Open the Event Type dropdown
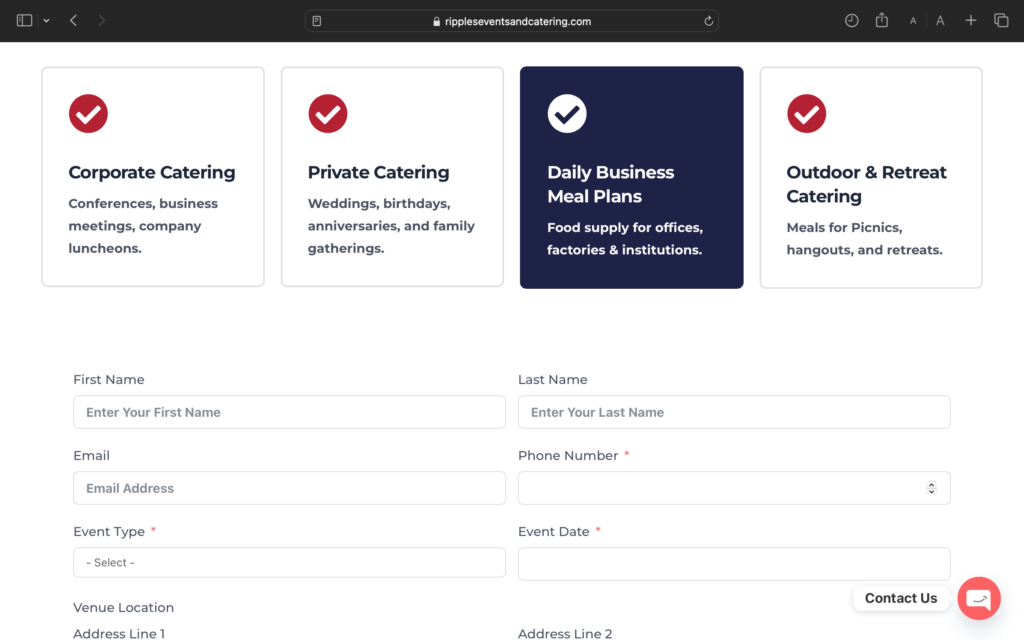 (289, 562)
